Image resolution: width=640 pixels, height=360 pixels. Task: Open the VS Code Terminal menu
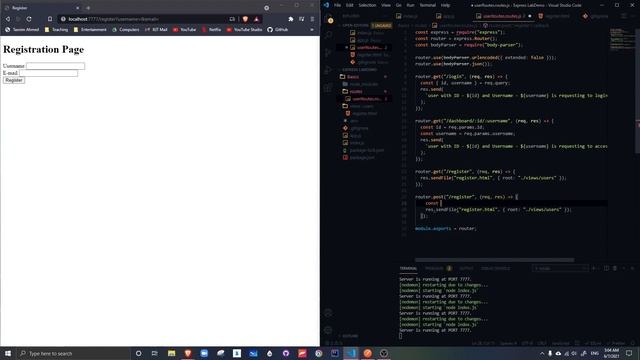(x=427, y=5)
